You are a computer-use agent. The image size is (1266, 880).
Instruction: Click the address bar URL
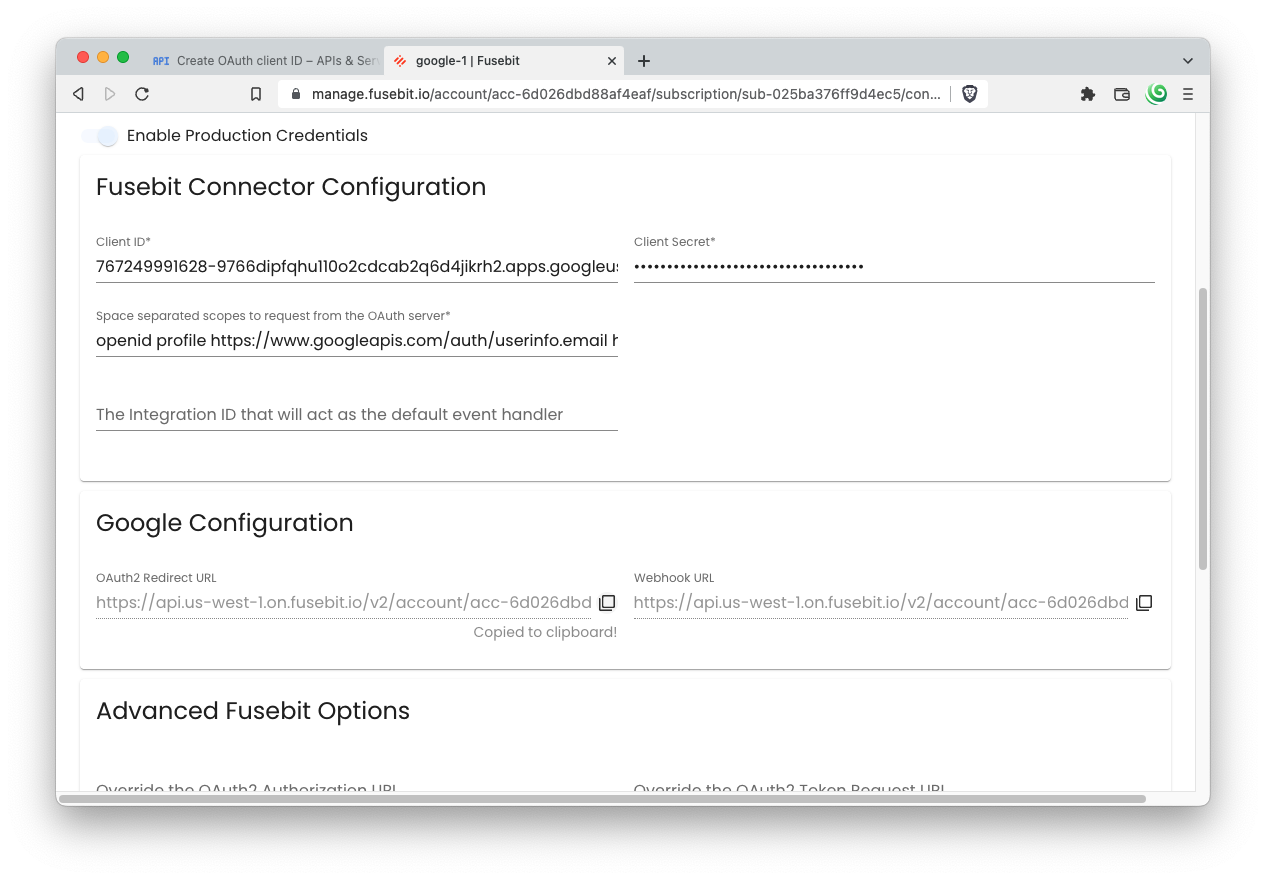626,94
